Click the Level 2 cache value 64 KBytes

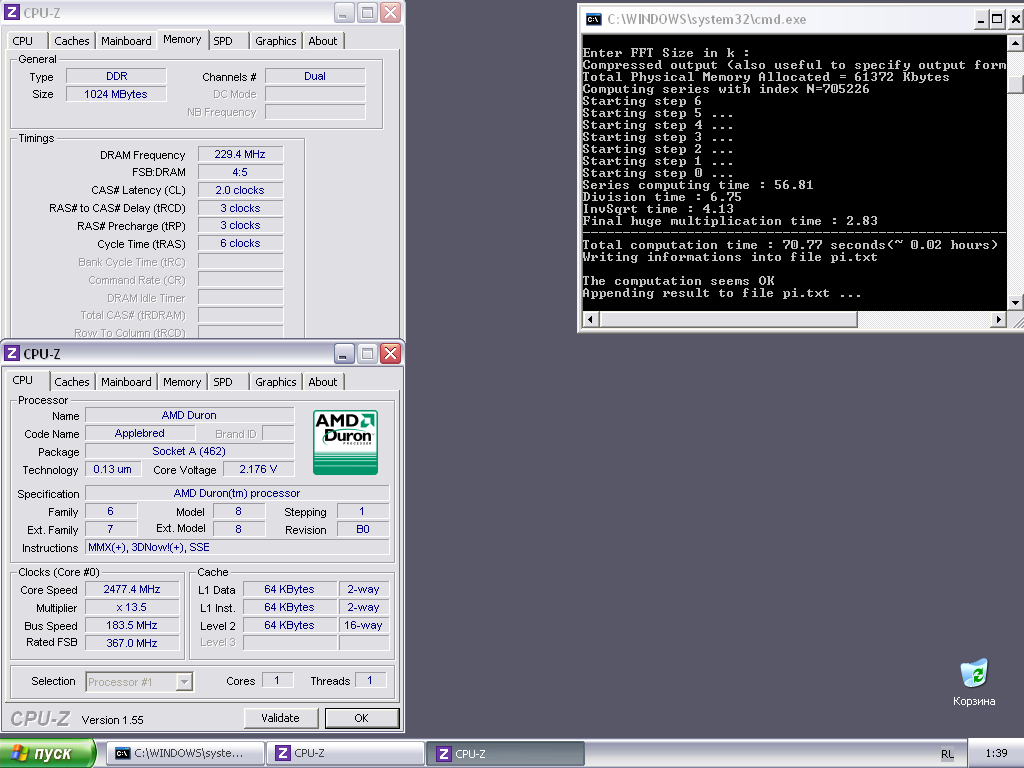tap(289, 625)
